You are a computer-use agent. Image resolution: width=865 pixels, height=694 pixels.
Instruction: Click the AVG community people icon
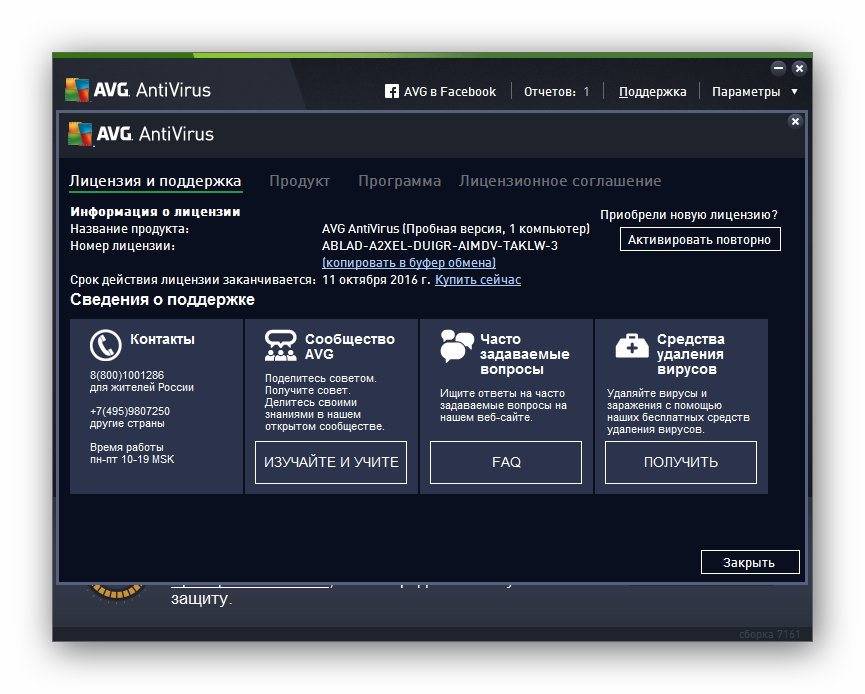(x=281, y=345)
